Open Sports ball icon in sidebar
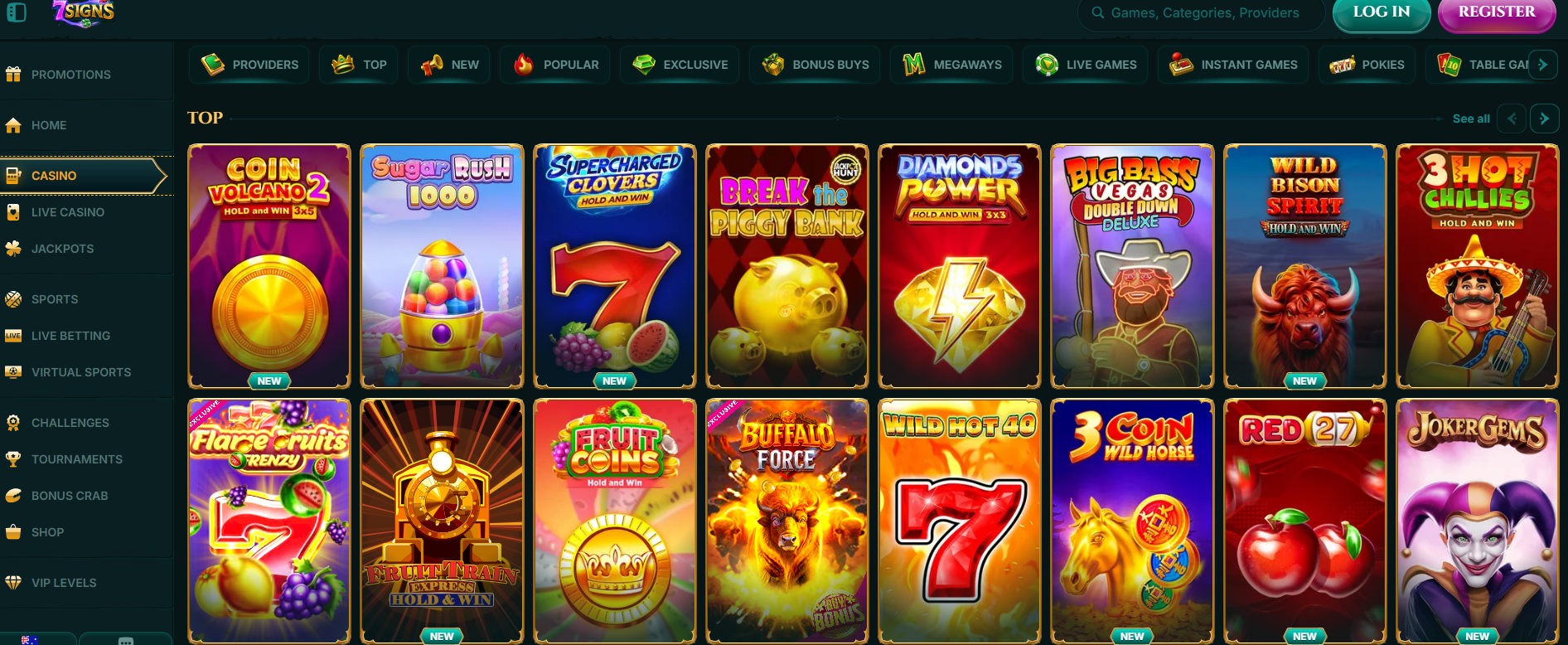The width and height of the screenshot is (1568, 645). tap(13, 299)
